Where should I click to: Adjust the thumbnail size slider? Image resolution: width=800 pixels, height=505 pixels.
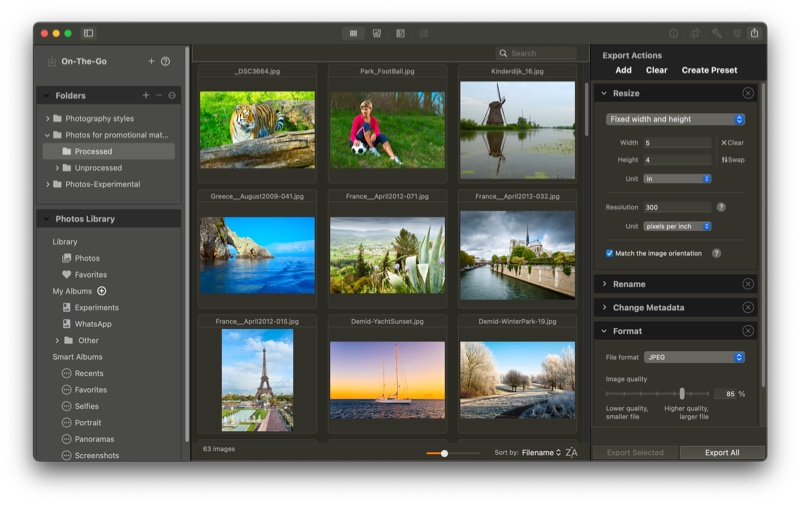pyautogui.click(x=444, y=453)
